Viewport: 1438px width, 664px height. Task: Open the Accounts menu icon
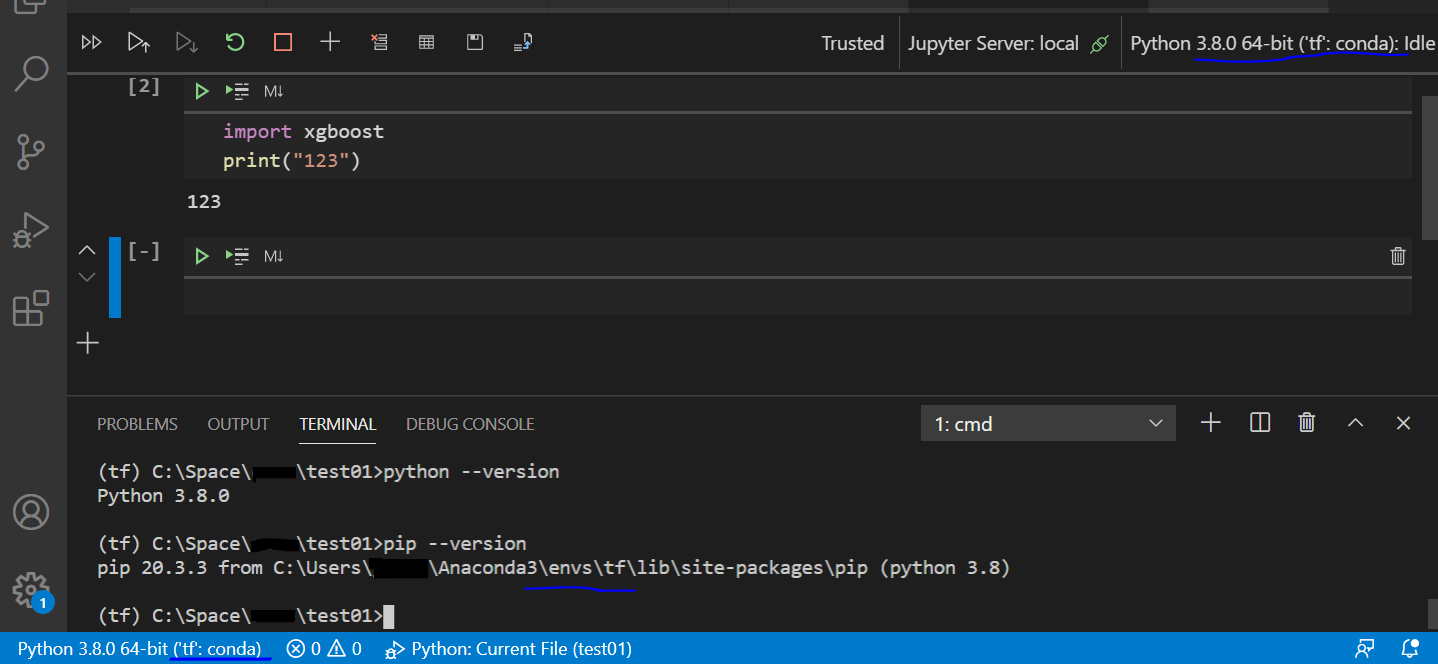31,512
